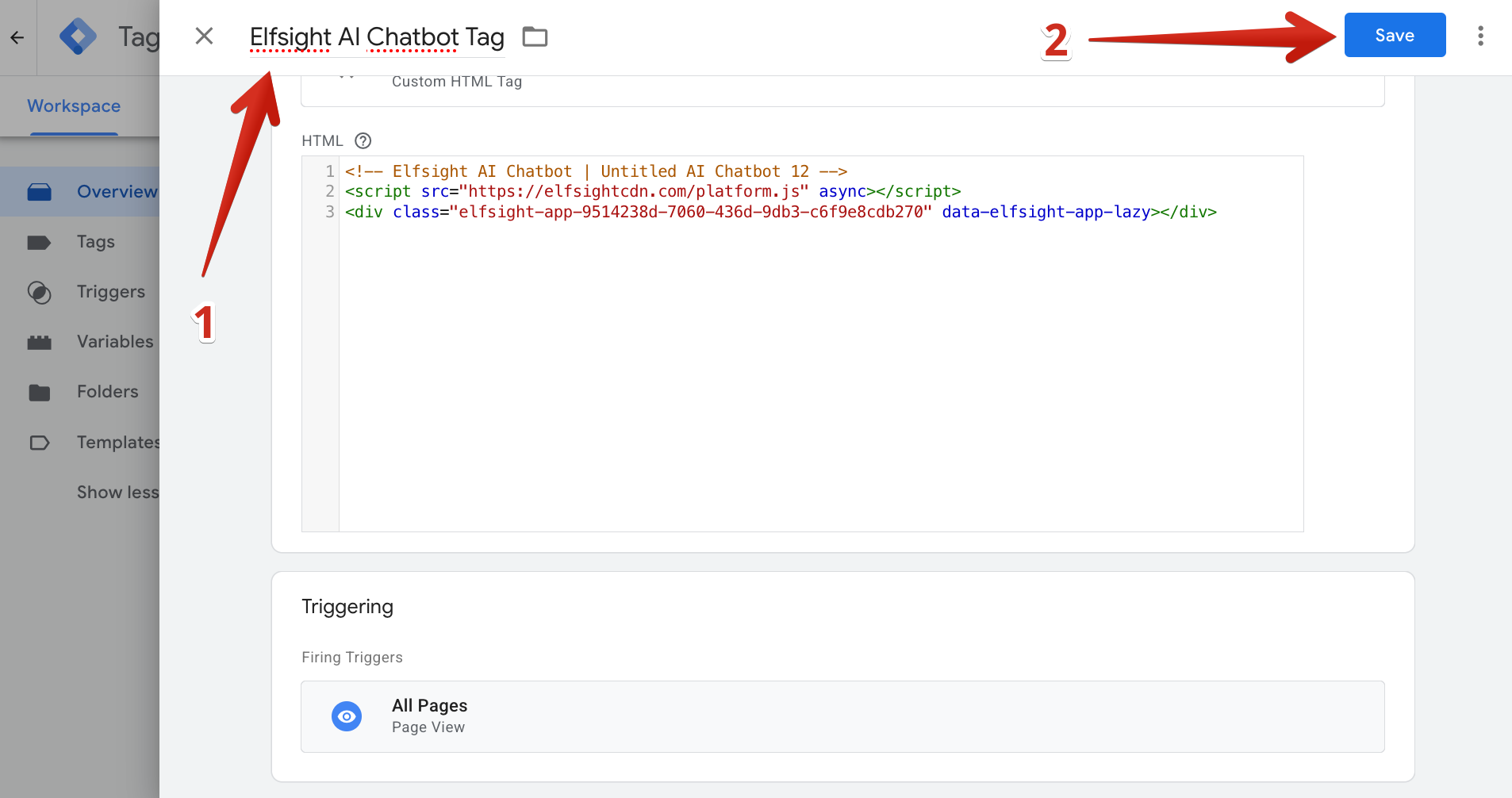Click the HTML comment on line 1
Viewport: 1512px width, 798px height.
click(x=596, y=171)
